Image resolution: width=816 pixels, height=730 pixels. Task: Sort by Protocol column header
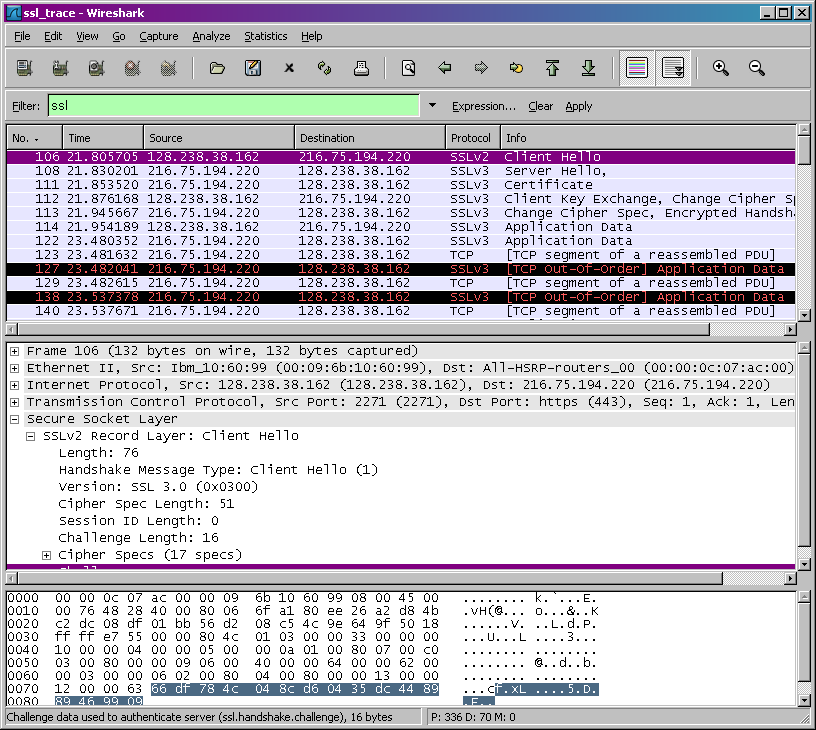(x=473, y=138)
